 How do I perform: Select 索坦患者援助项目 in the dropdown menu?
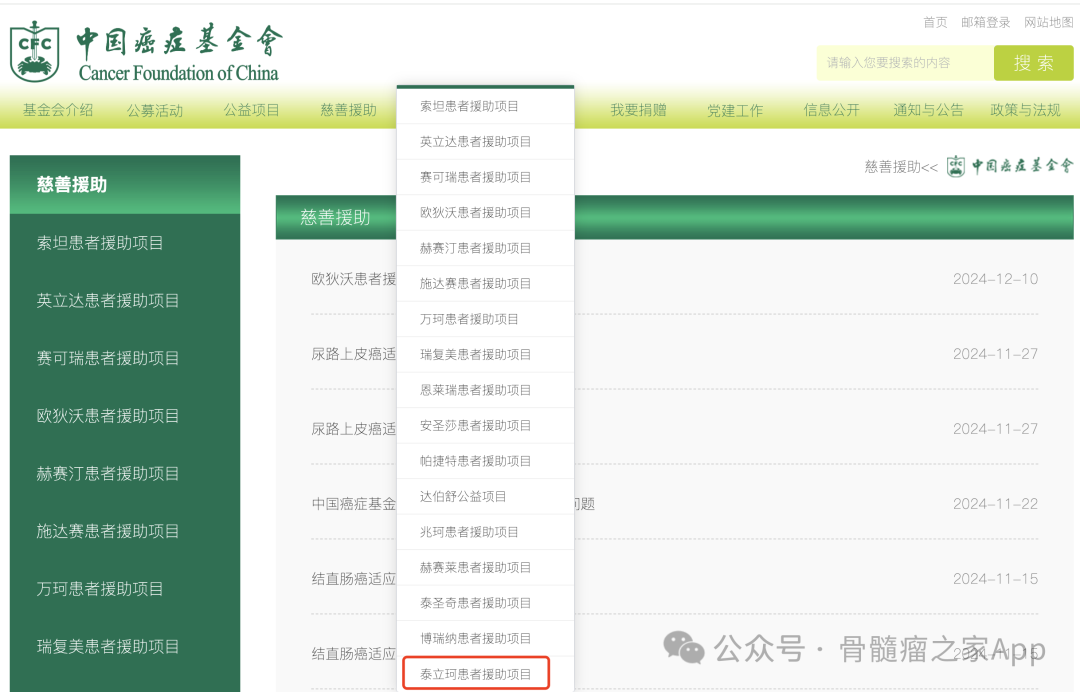tap(486, 106)
